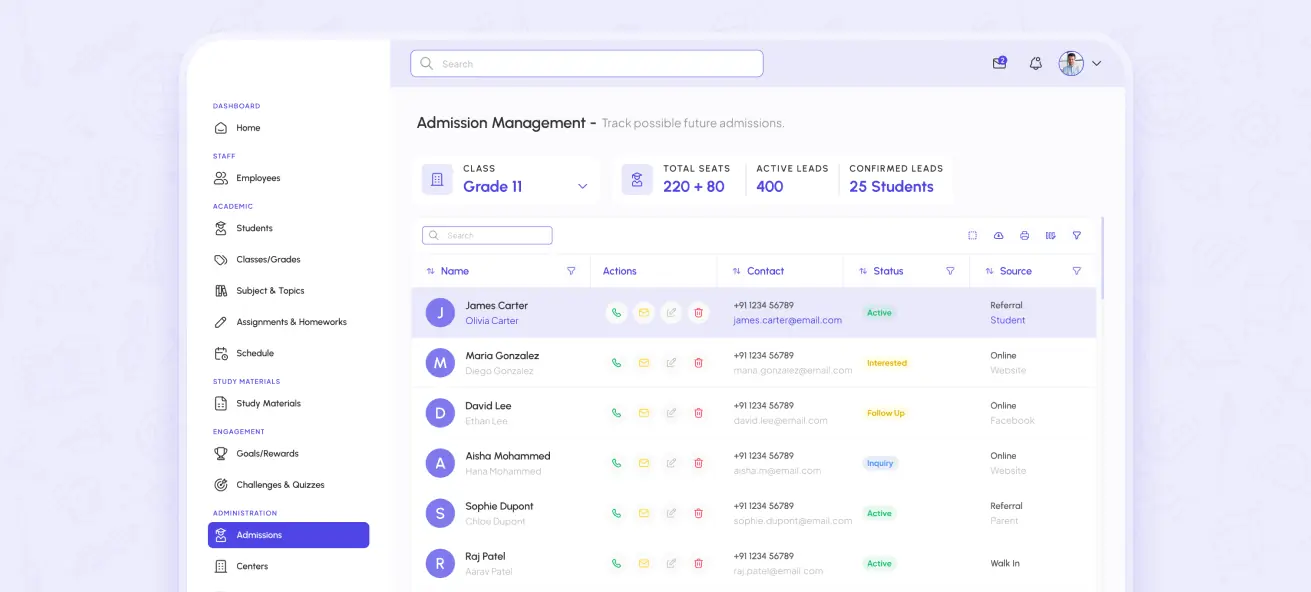Call Maria Gonzalez via phone icon
Screen dimensions: 1311x592
[x=616, y=363]
